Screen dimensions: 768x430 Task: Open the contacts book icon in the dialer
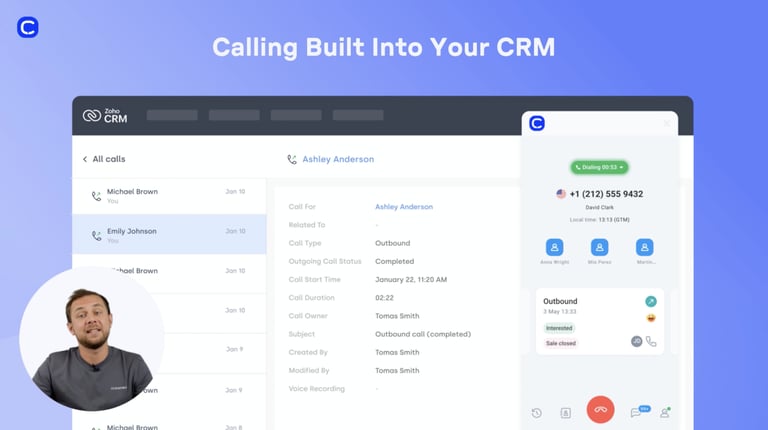565,413
